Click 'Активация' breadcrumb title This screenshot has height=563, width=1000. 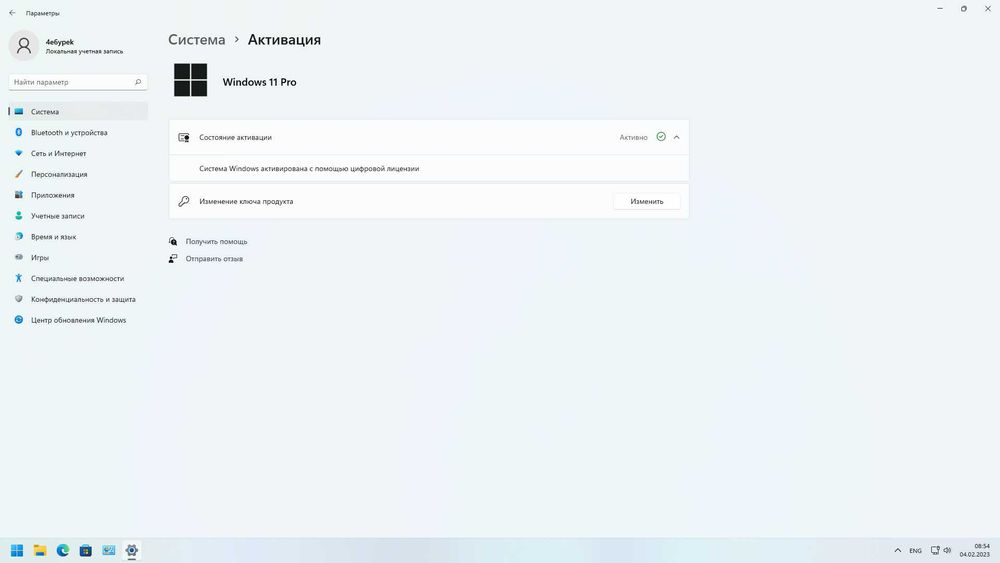click(284, 40)
